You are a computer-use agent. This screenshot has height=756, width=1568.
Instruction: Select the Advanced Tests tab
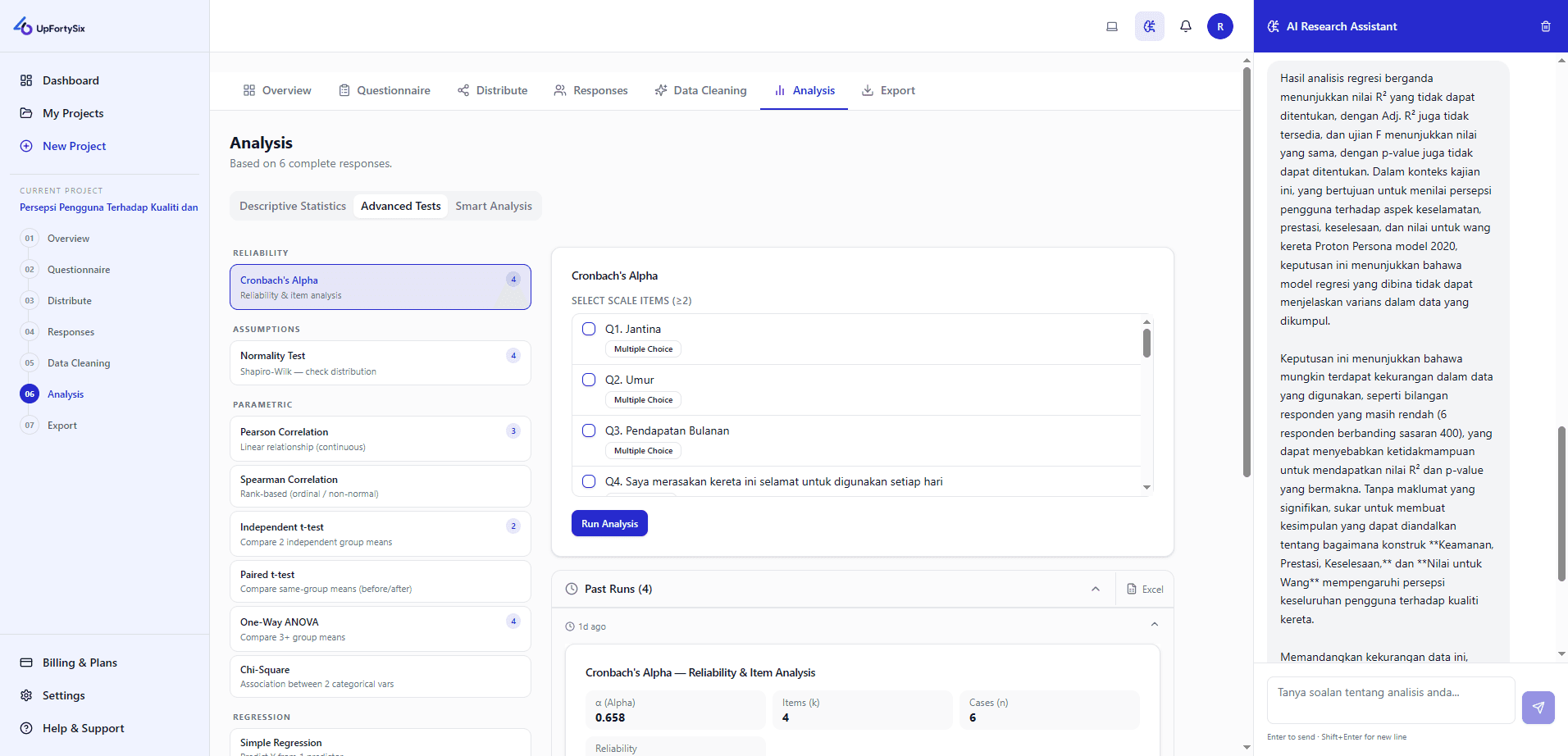pyautogui.click(x=400, y=206)
